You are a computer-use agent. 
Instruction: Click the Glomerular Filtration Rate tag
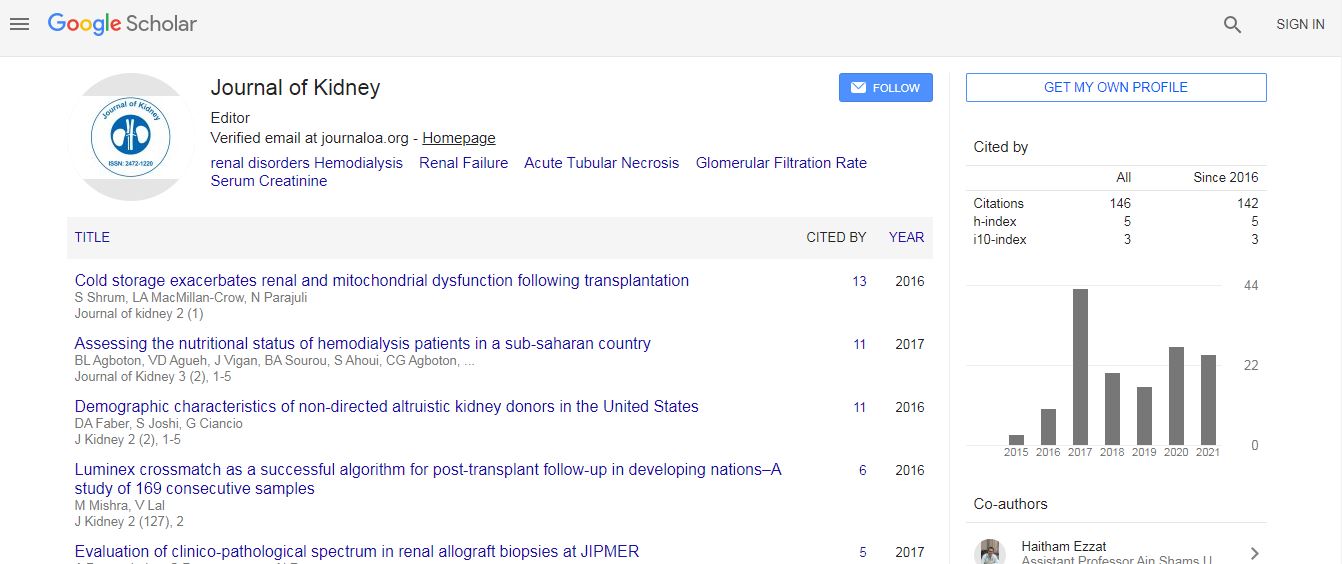point(781,163)
